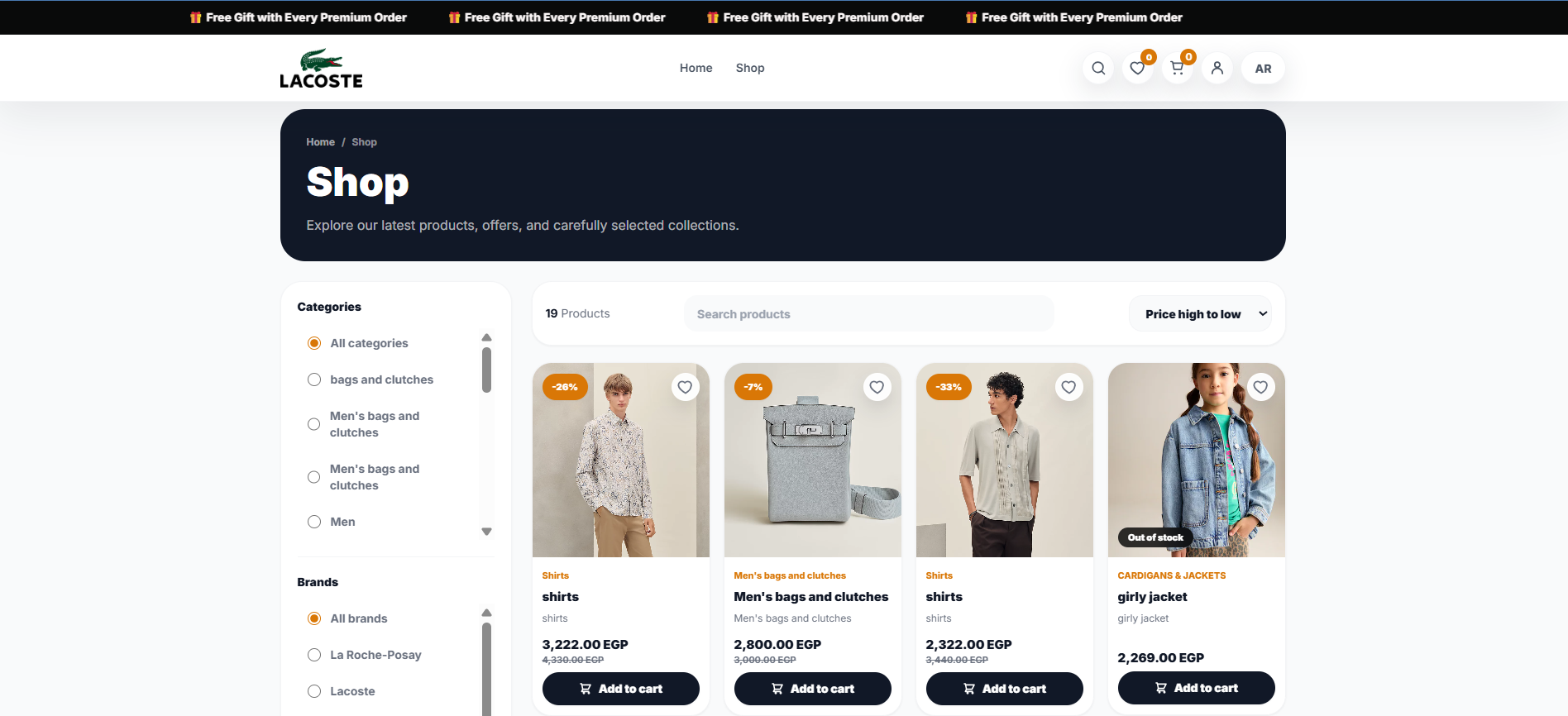1568x716 pixels.
Task: Open the user account icon
Action: [1217, 69]
